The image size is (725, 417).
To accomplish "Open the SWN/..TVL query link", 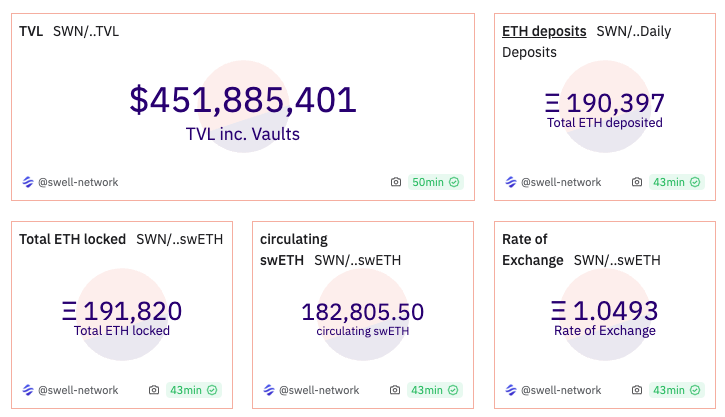I will 86,31.
